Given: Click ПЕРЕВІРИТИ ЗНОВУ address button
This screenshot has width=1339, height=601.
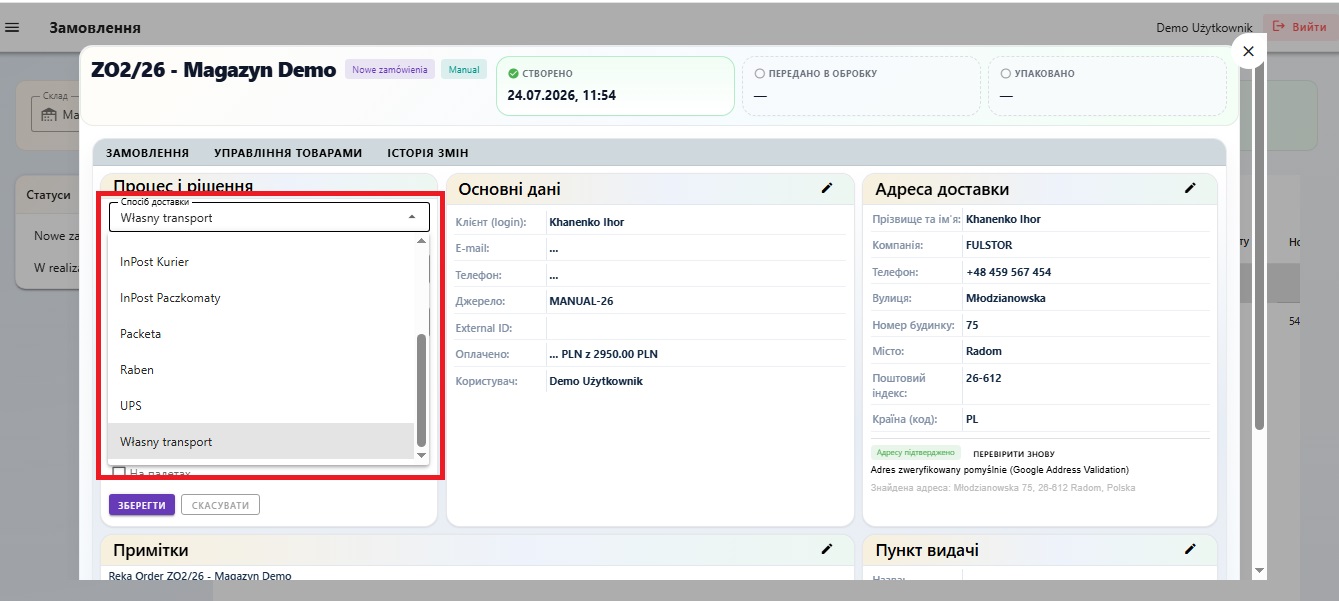Looking at the screenshot, I should coord(1014,454).
